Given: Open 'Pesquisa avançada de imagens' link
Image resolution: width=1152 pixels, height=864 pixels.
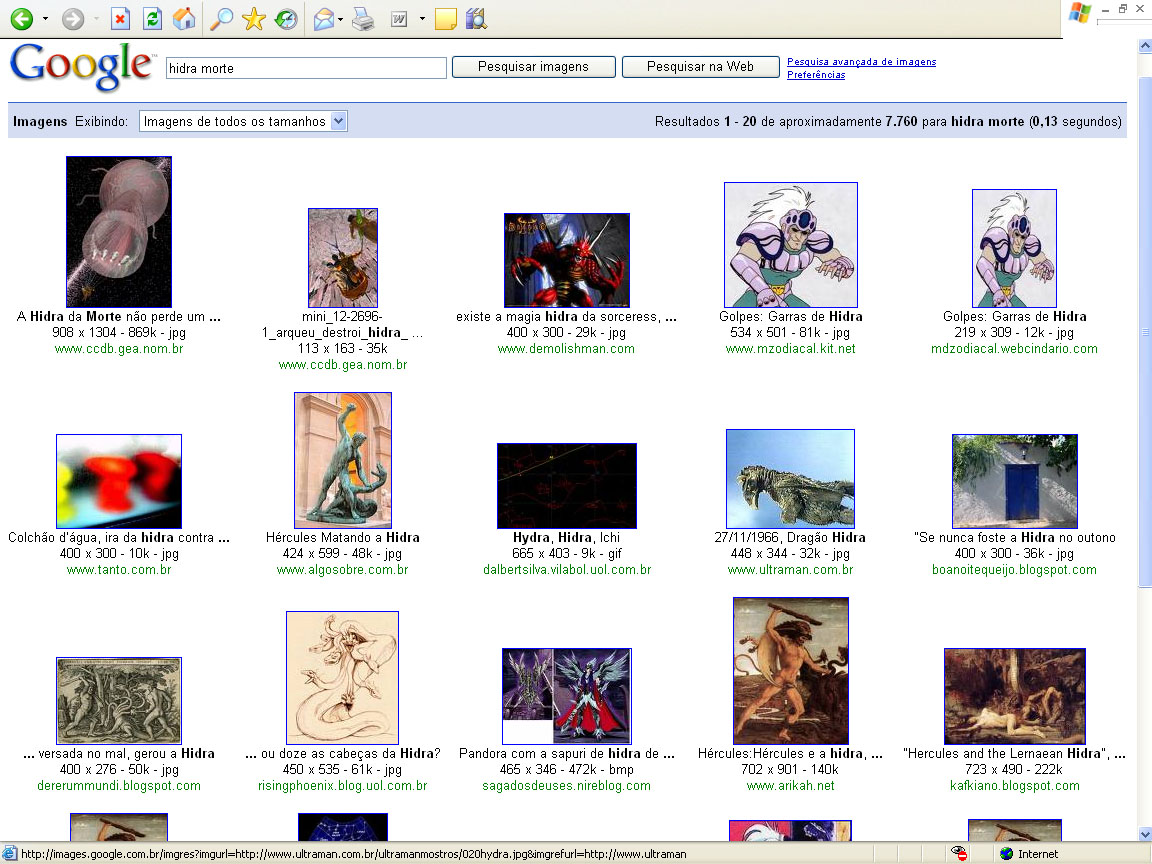Looking at the screenshot, I should tap(861, 62).
